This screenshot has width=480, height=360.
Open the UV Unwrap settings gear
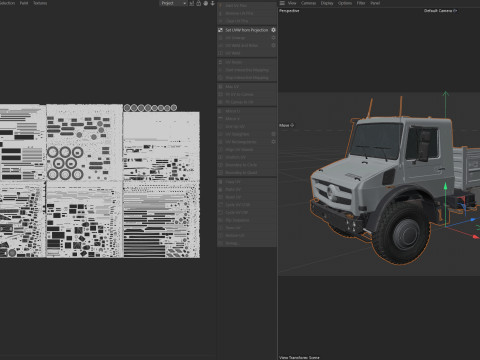coord(273,38)
